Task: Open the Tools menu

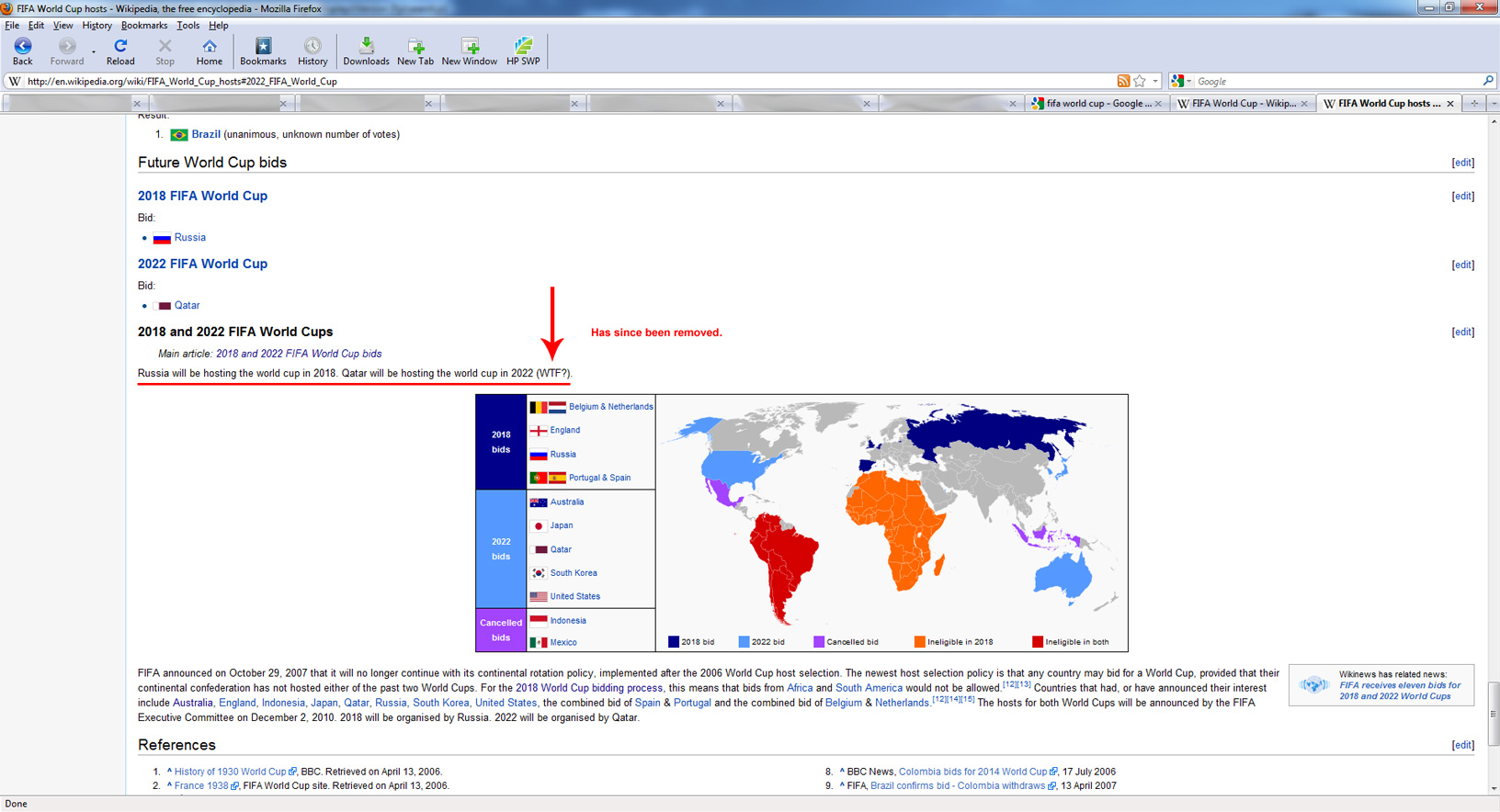Action: point(187,26)
